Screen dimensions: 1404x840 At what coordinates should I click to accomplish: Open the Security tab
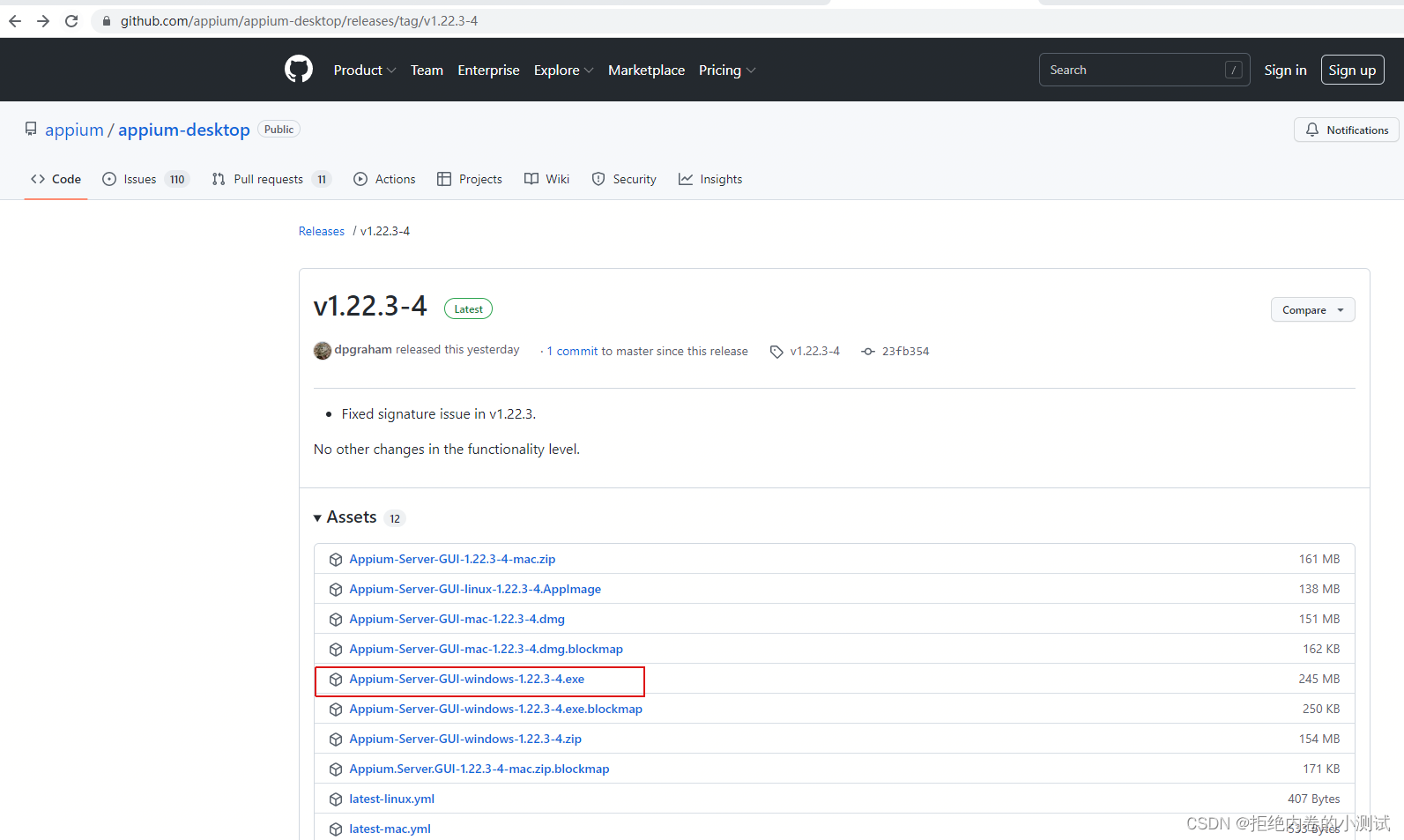[624, 179]
